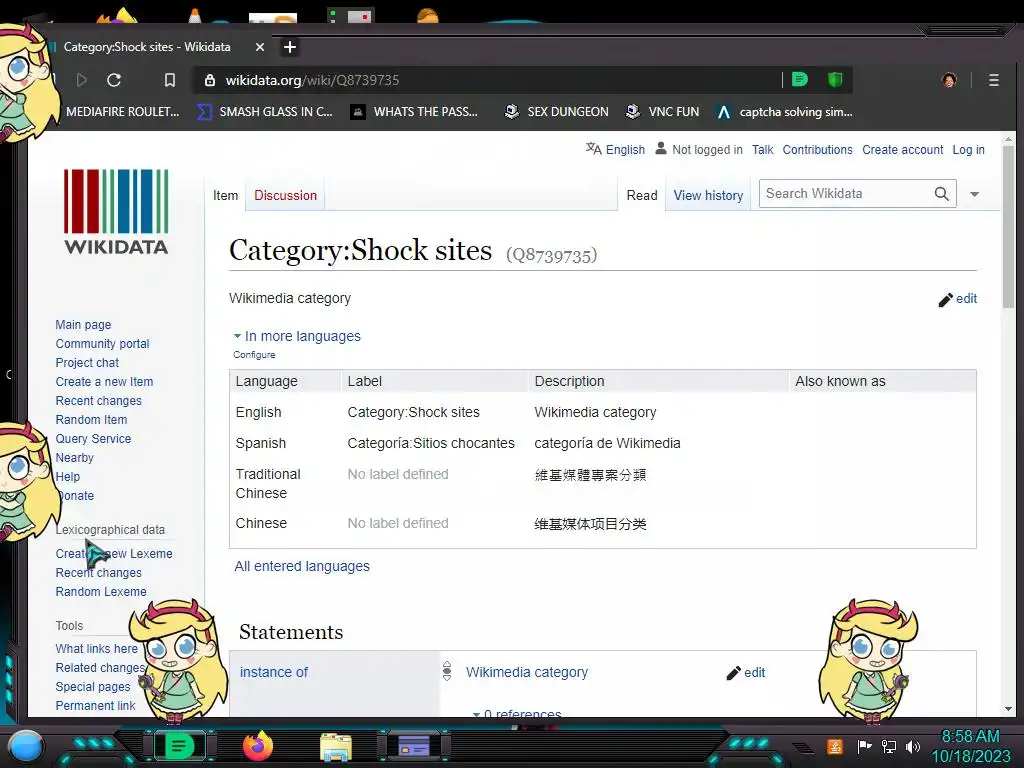Open VNC FUN bookmark
Image resolution: width=1024 pixels, height=768 pixels.
tap(662, 112)
